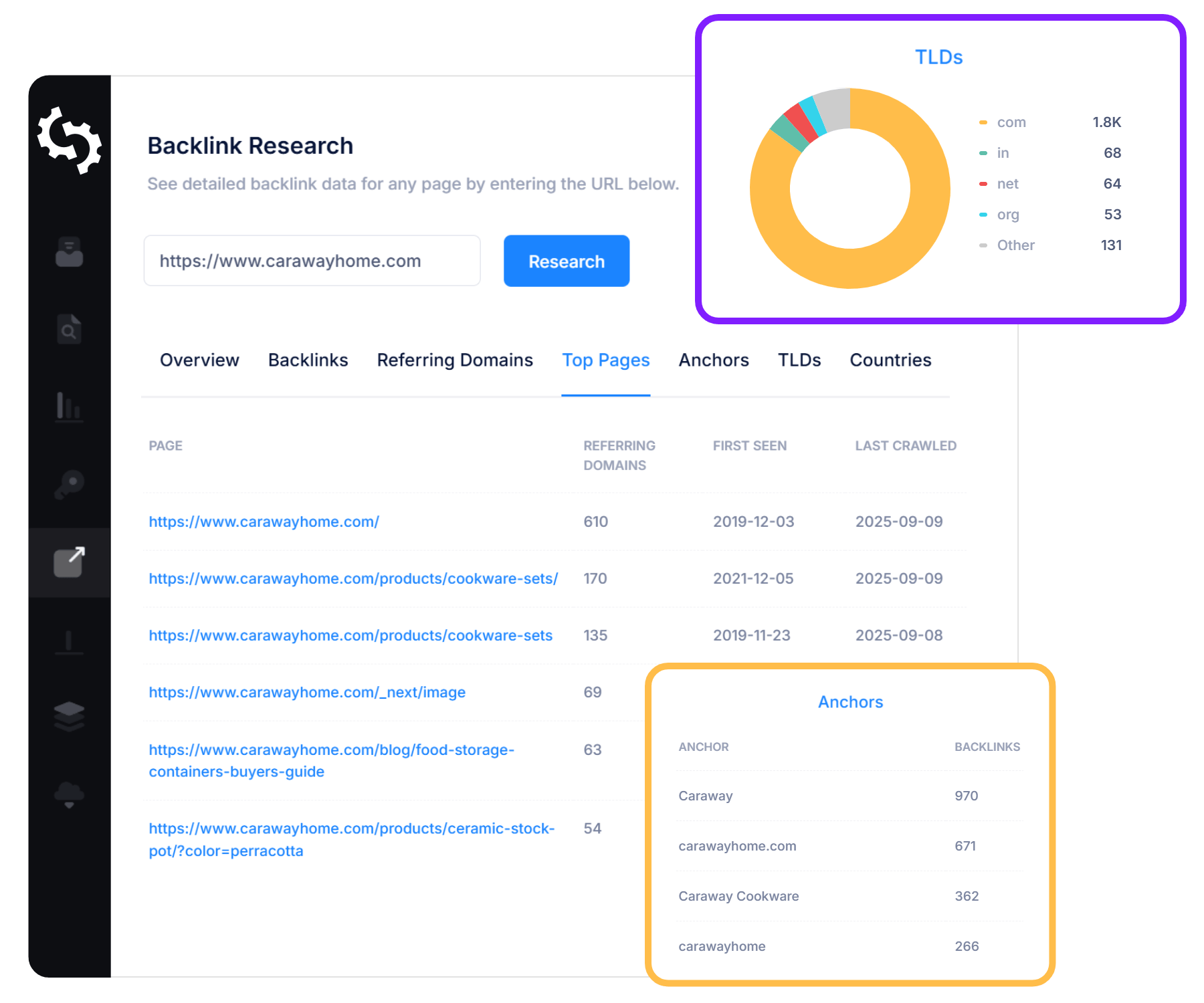
Task: Click the single-bar icon below the backlink icon
Action: tap(69, 641)
